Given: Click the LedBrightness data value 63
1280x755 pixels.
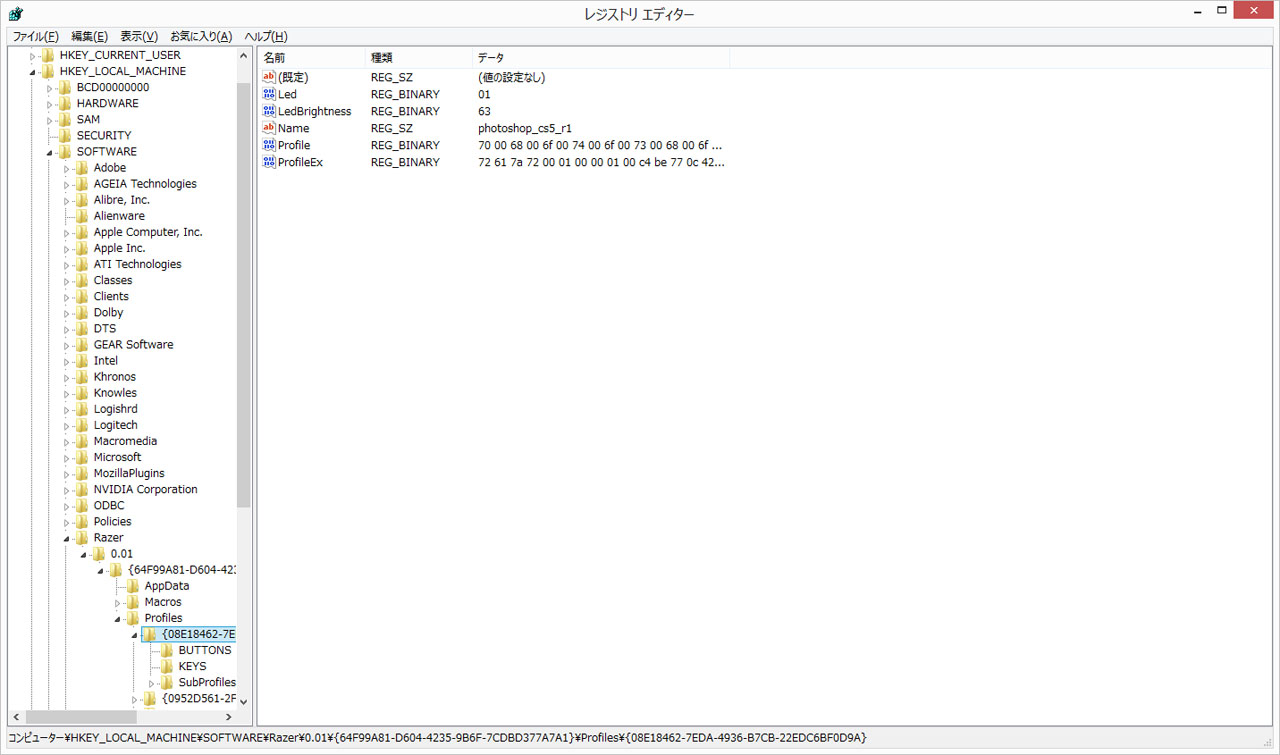Looking at the screenshot, I should click(484, 111).
